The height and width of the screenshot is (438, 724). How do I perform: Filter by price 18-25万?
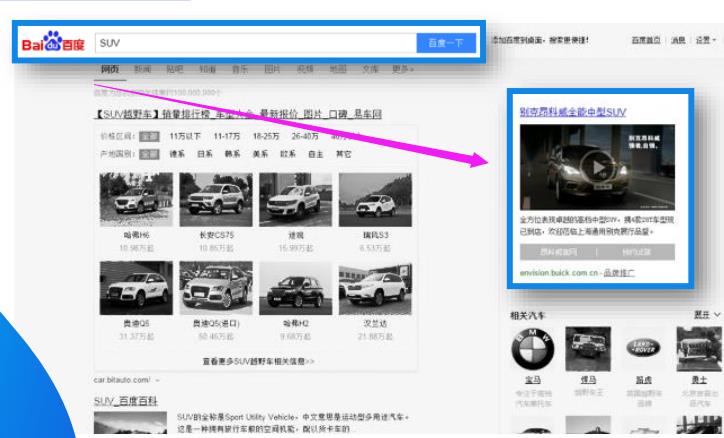266,137
